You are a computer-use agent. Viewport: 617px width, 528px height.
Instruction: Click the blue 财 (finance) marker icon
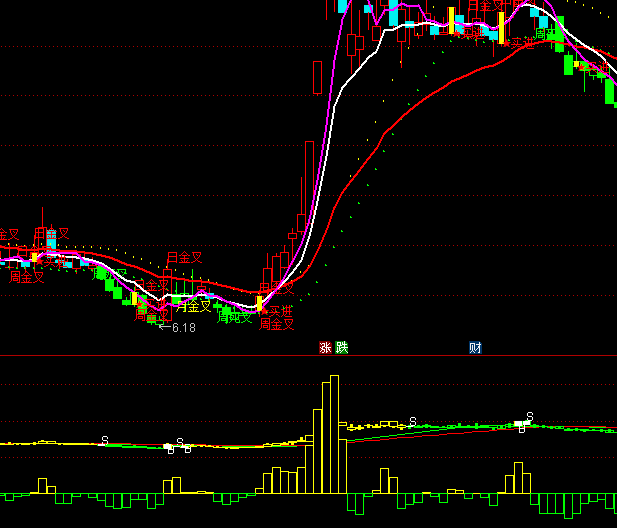(x=475, y=348)
